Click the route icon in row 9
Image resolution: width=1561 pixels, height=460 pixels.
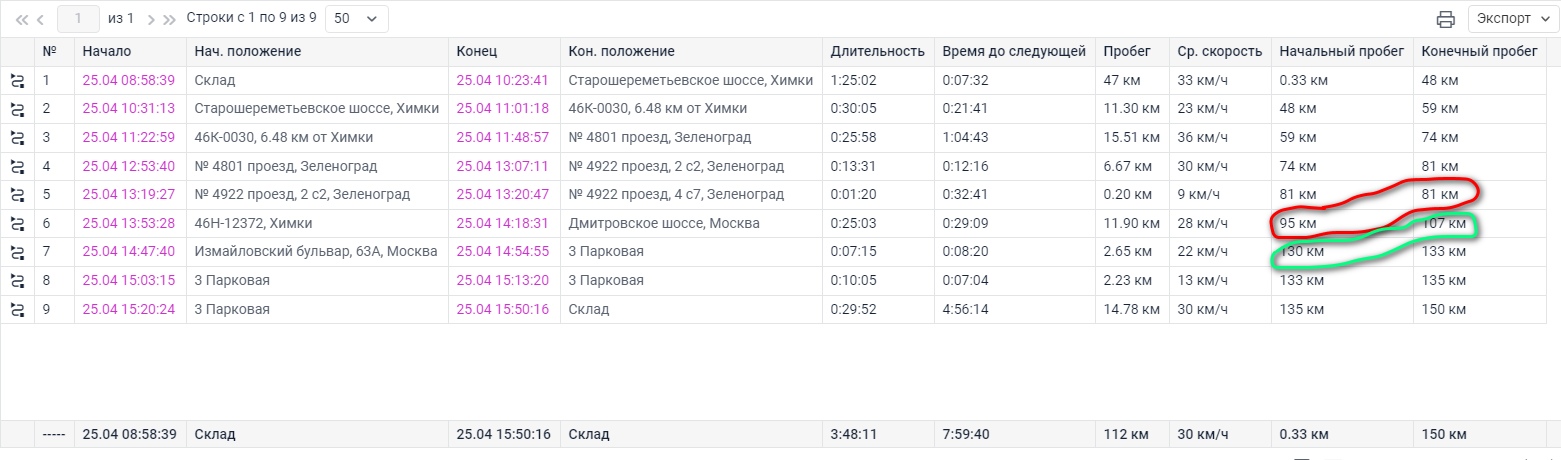point(17,310)
